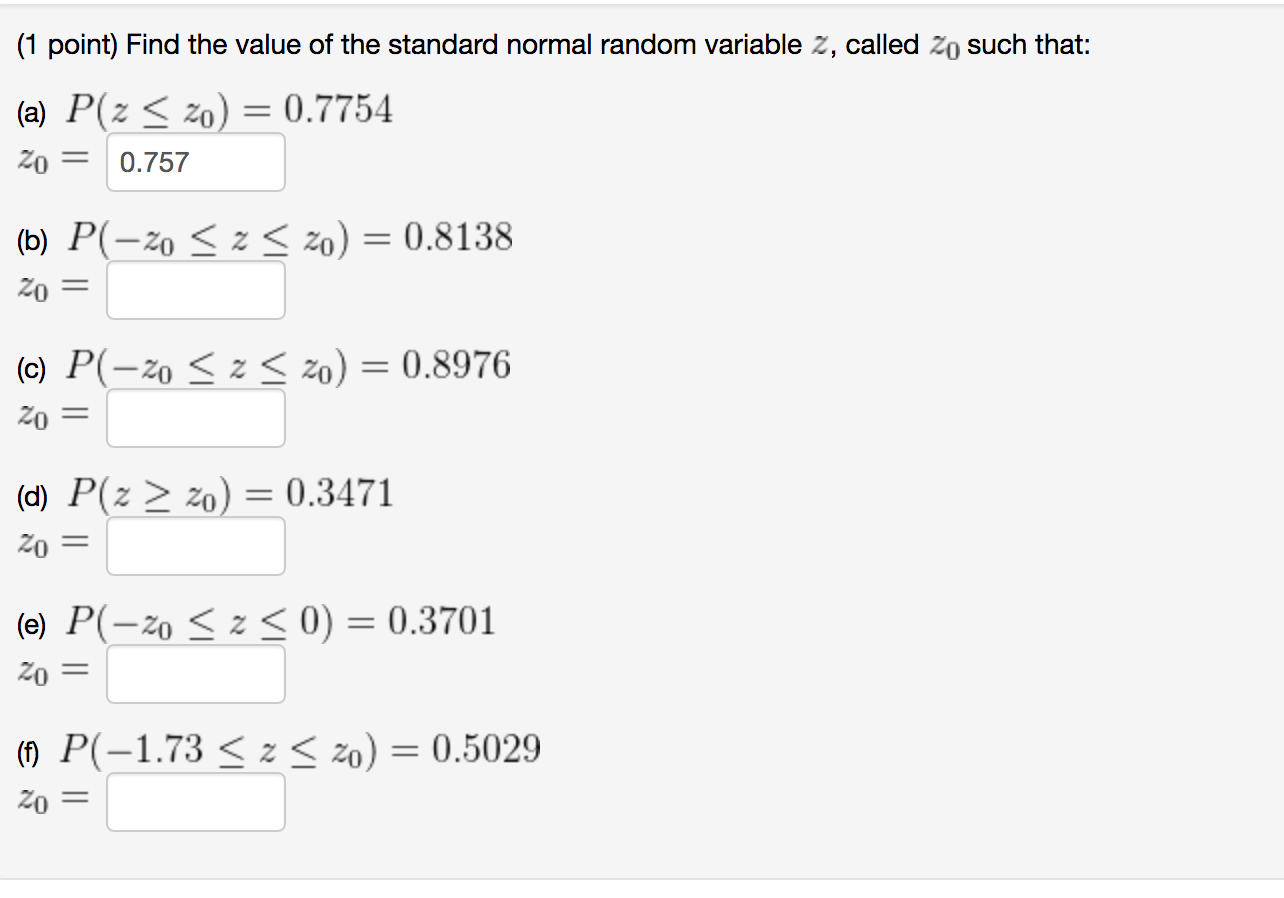Click the (e) item label
Image resolution: width=1284 pixels, height=898 pixels.
point(29,622)
